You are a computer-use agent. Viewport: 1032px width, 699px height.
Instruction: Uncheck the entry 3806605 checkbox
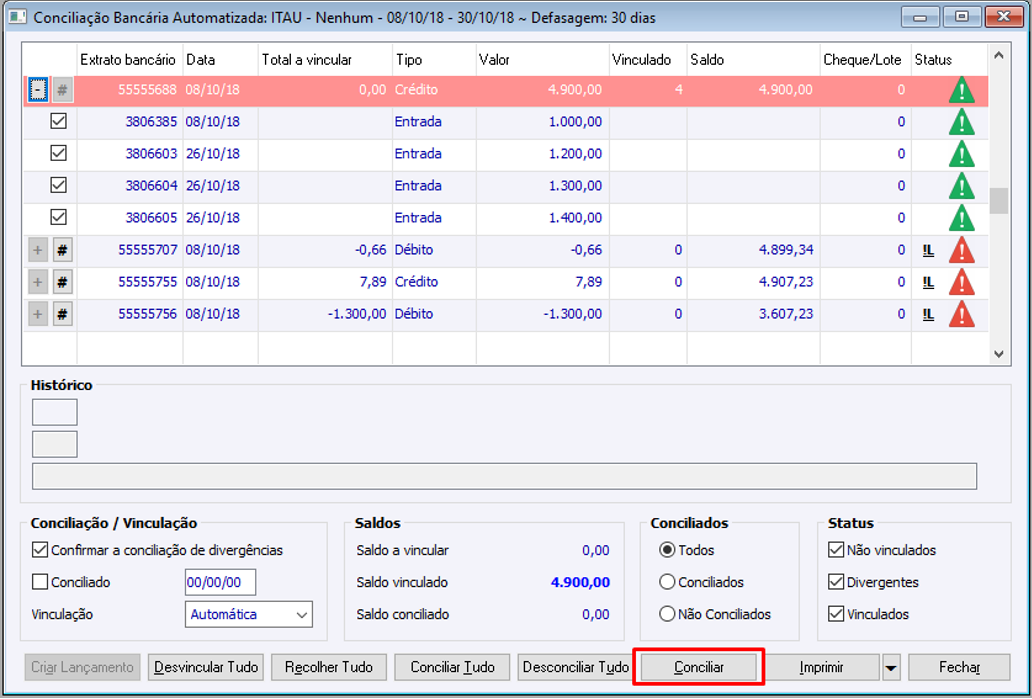pos(59,217)
